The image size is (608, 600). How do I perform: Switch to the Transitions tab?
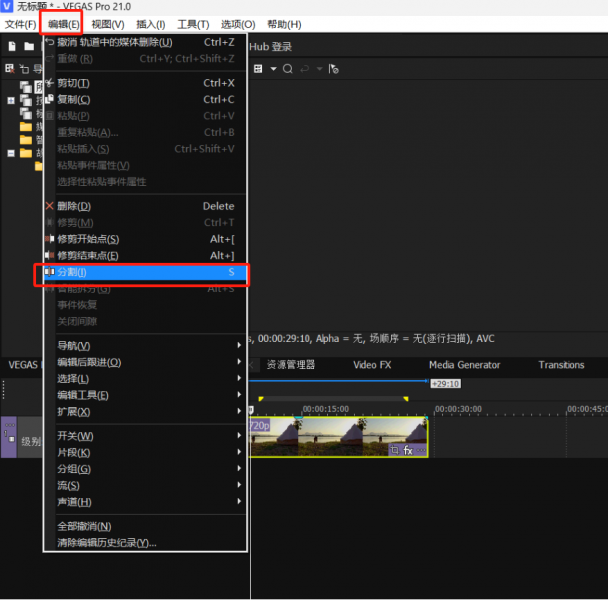[x=561, y=365]
